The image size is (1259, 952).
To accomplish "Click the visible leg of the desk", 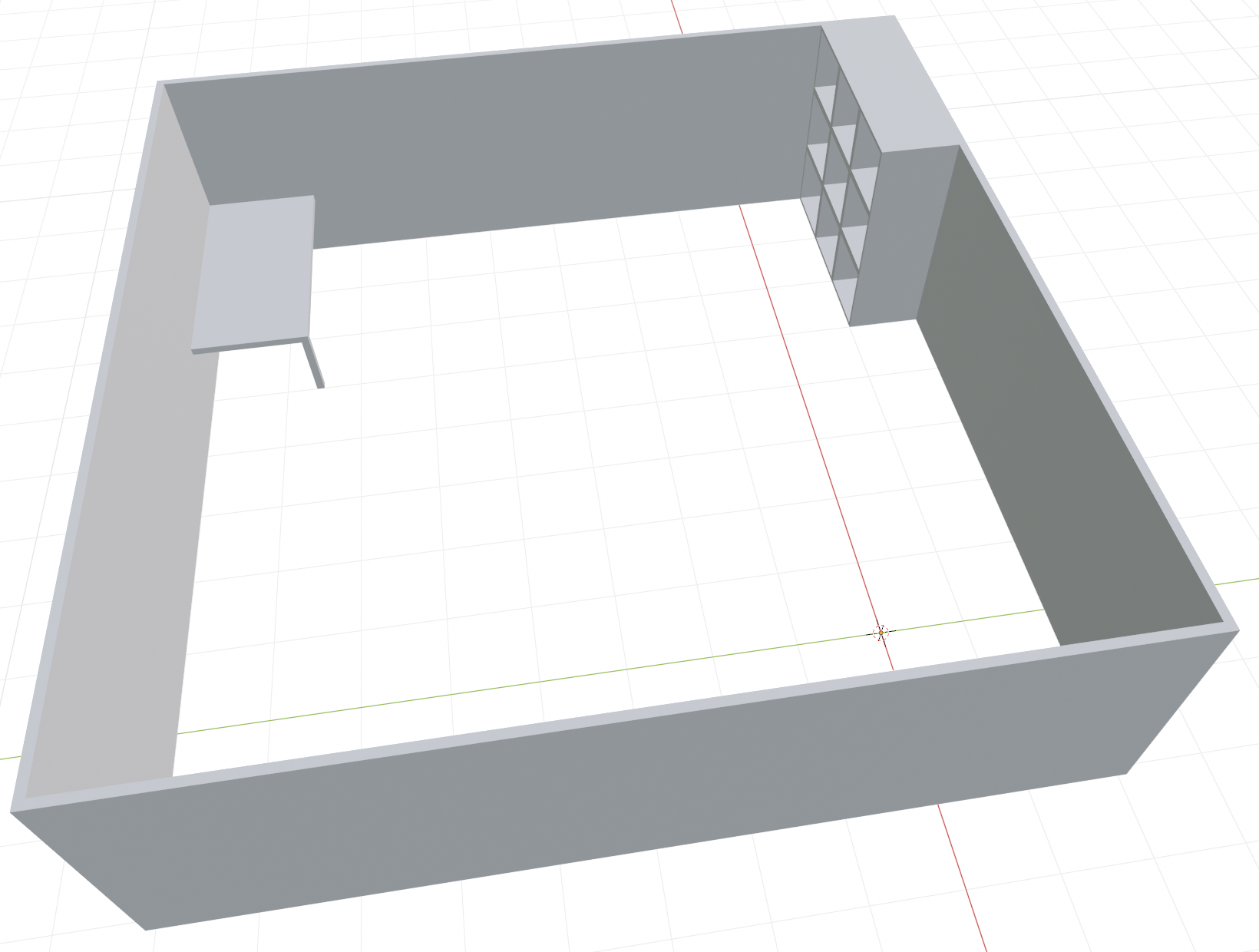I will tap(316, 366).
